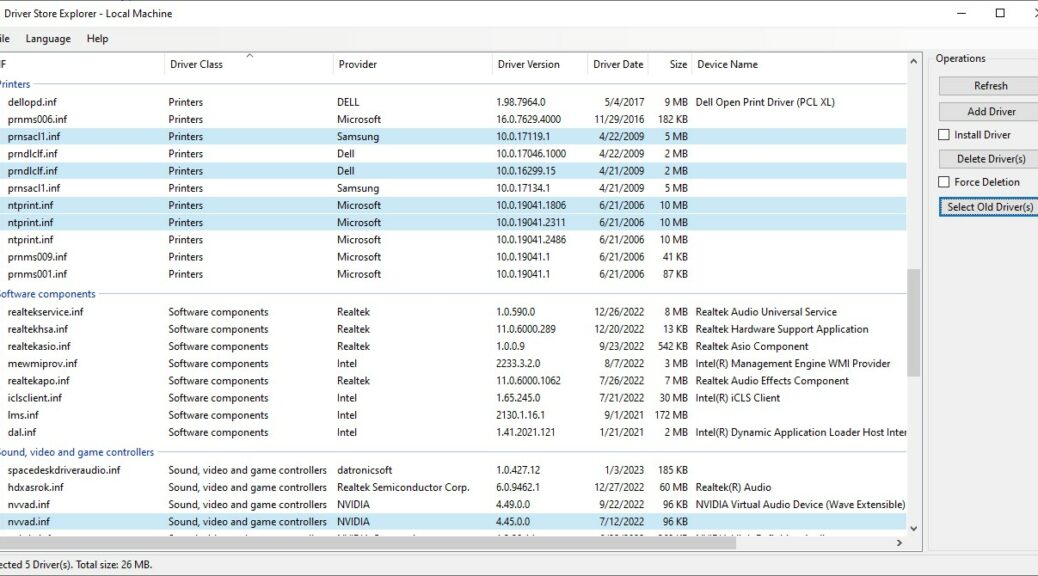Select the prnms006.inf driver row

click(453, 119)
